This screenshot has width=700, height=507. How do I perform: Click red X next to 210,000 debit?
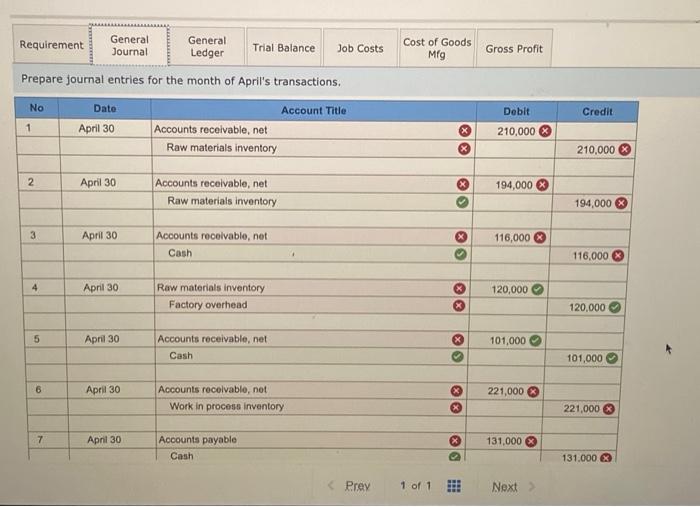(545, 131)
